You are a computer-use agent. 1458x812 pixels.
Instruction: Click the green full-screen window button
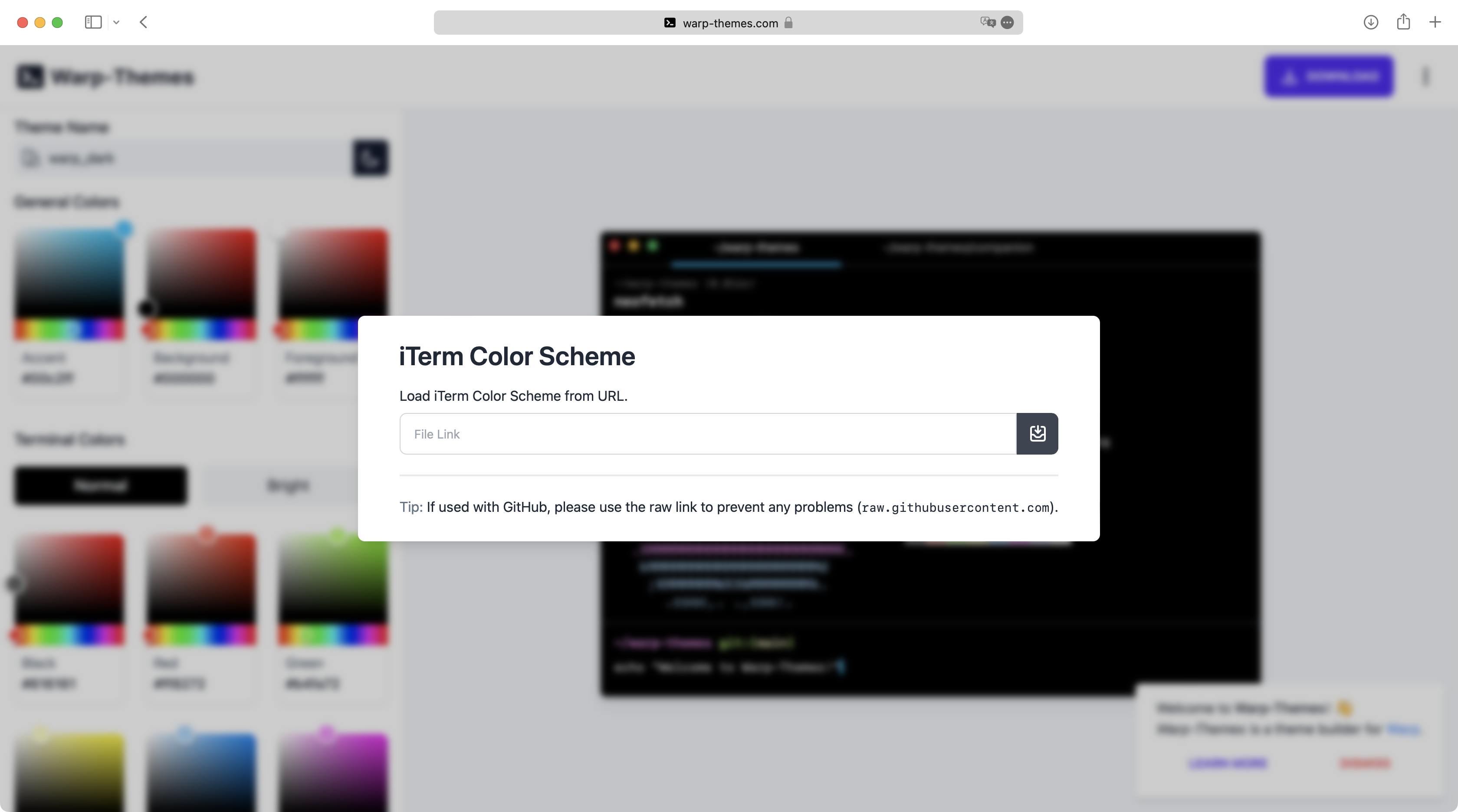(57, 23)
